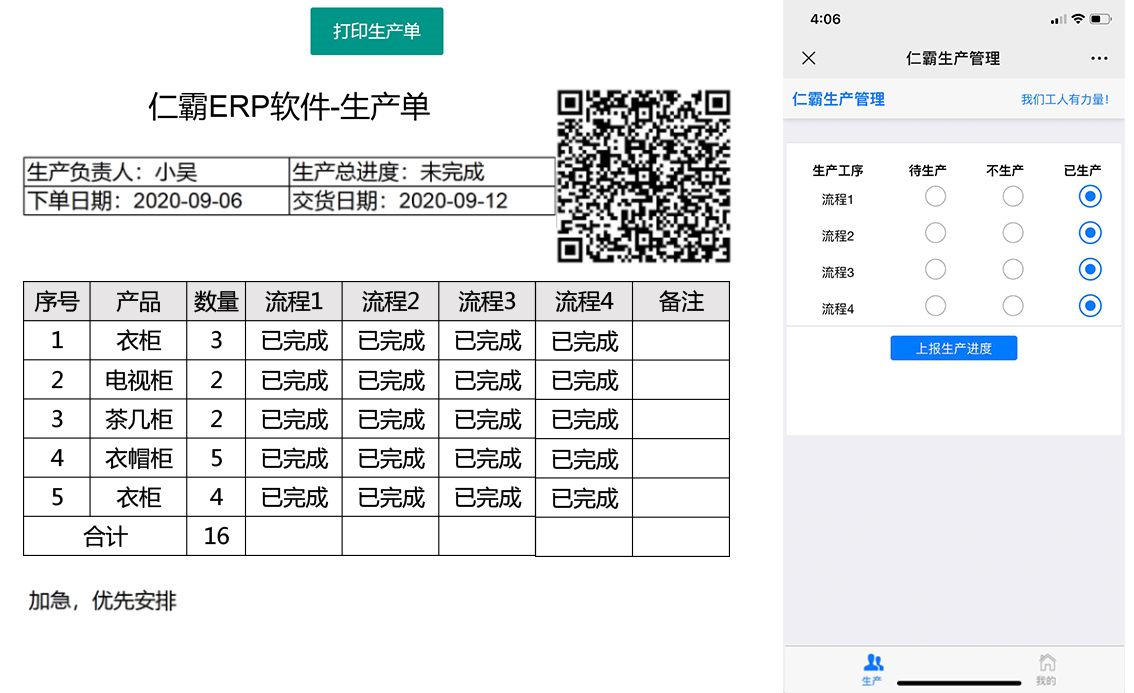Screen dimensions: 1134x693
Task: Click the 流程1 table column header
Action: 294,301
